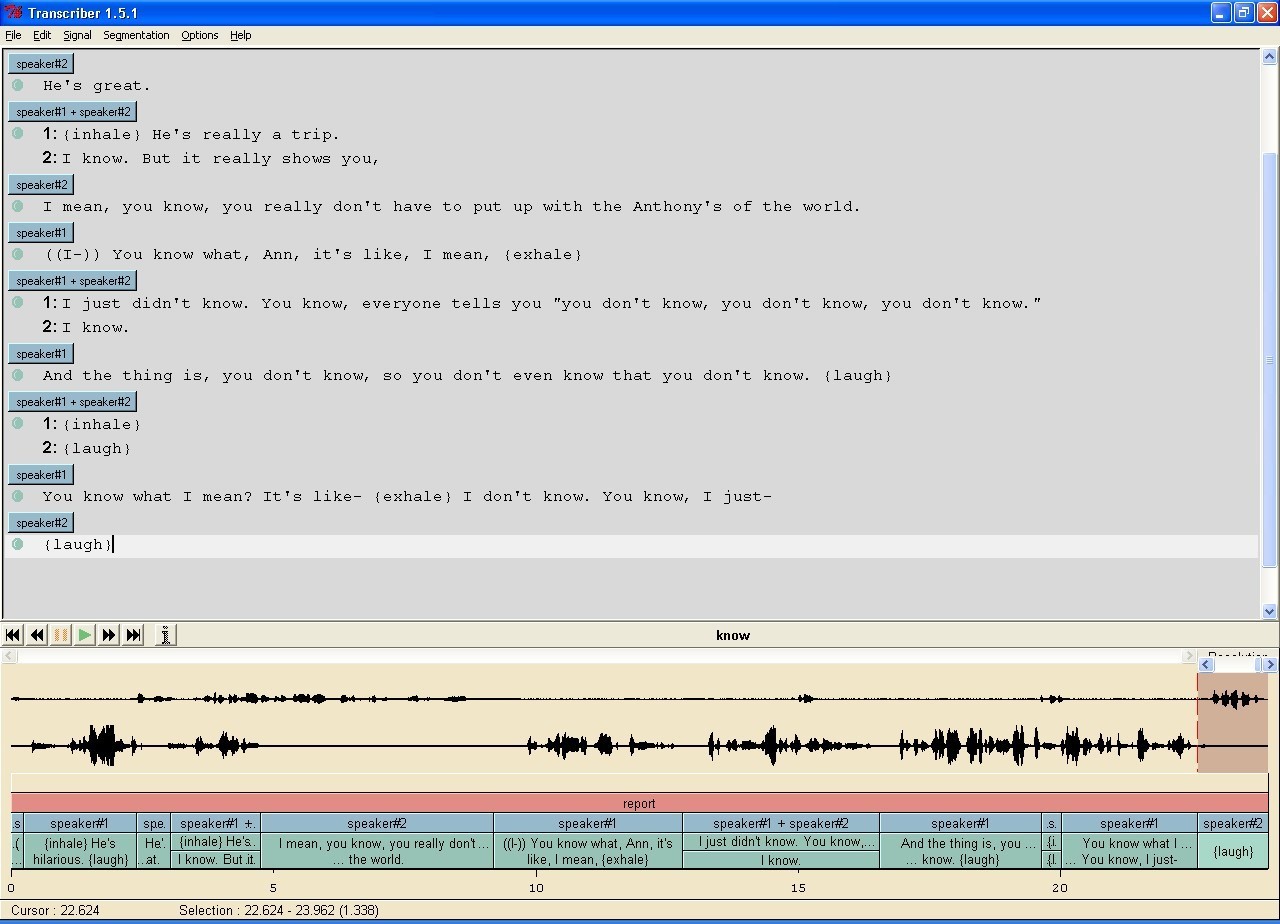
Task: Click speaker#1 button above "((I-)) You know what, Ann"
Action: coord(42,233)
